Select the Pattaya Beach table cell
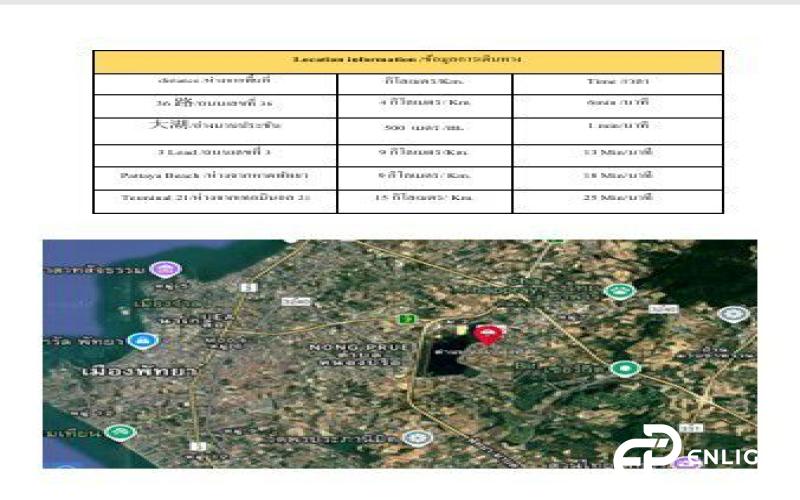The height and width of the screenshot is (500, 800). (x=214, y=175)
